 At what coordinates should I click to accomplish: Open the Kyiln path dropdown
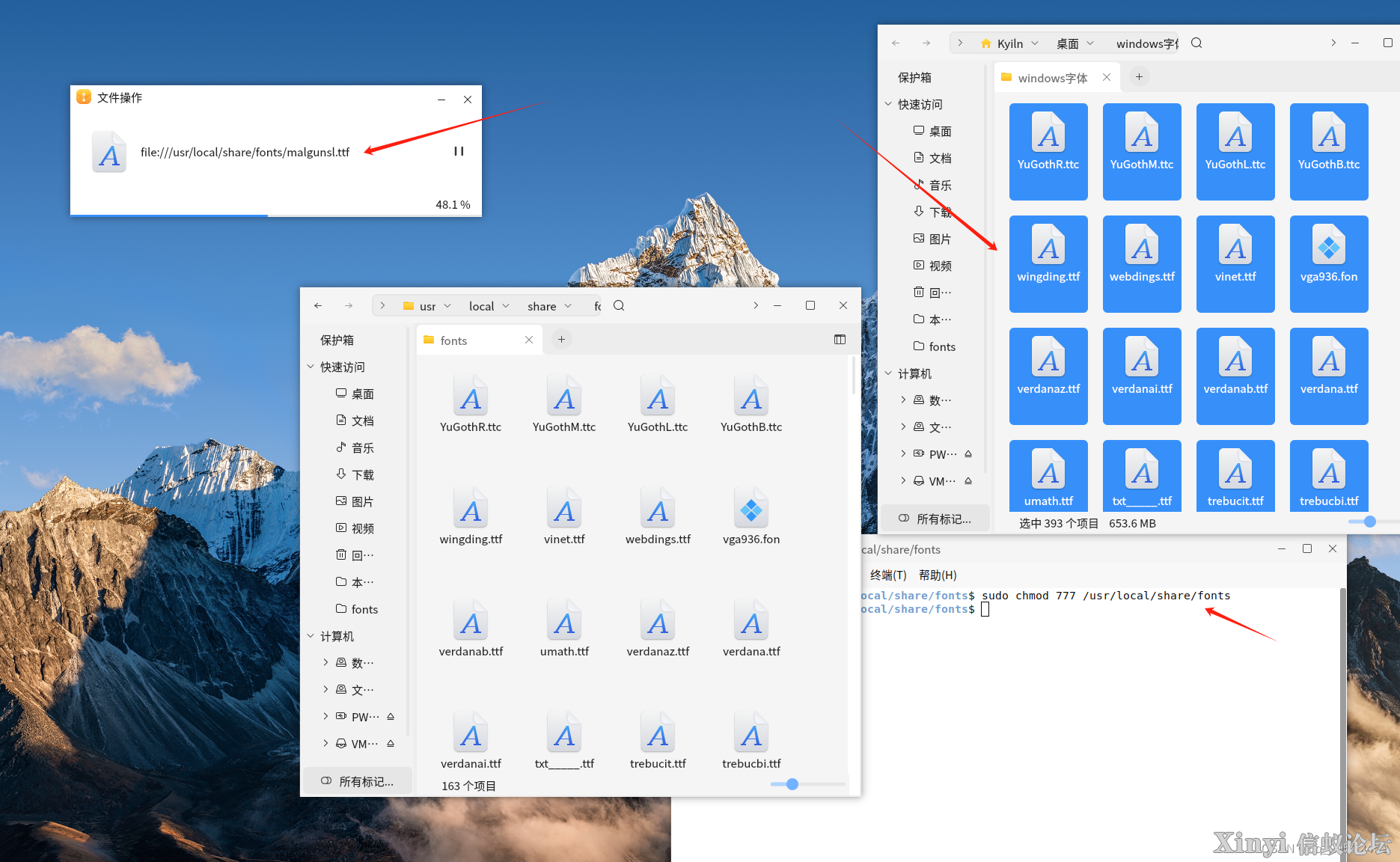pos(1035,43)
